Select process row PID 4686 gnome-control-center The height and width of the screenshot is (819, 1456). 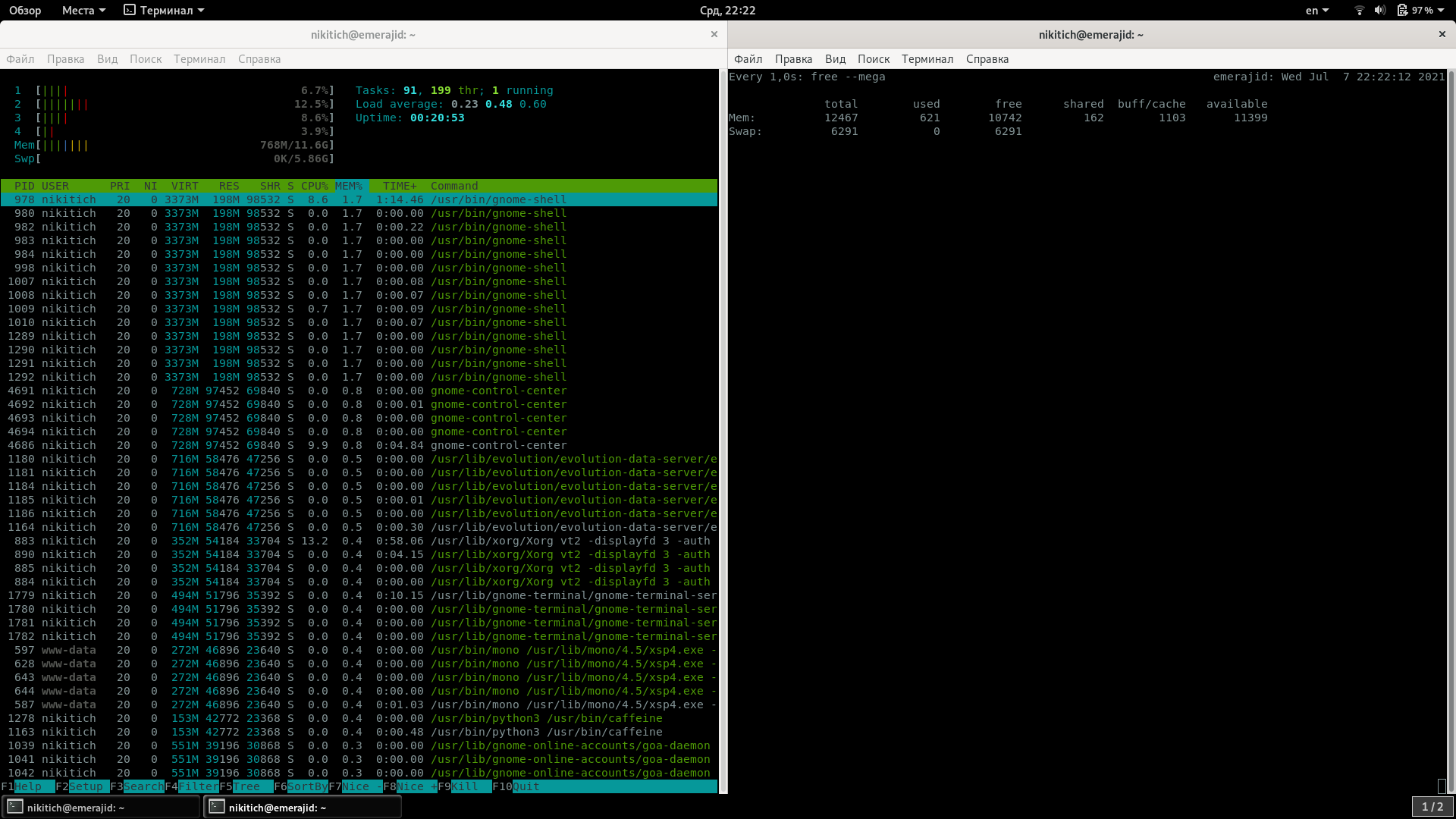tap(359, 445)
